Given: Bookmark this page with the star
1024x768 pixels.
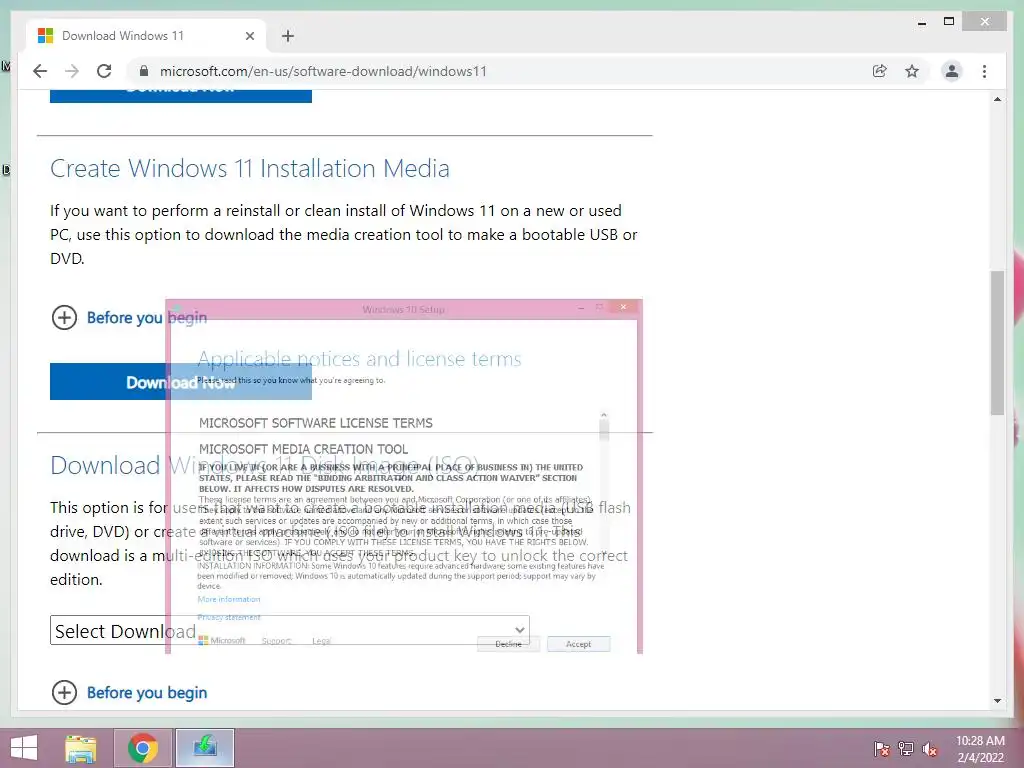Looking at the screenshot, I should (x=912, y=71).
